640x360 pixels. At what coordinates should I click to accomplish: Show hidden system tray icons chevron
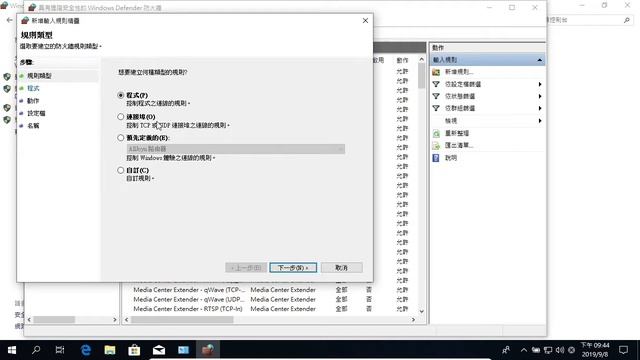coord(524,350)
